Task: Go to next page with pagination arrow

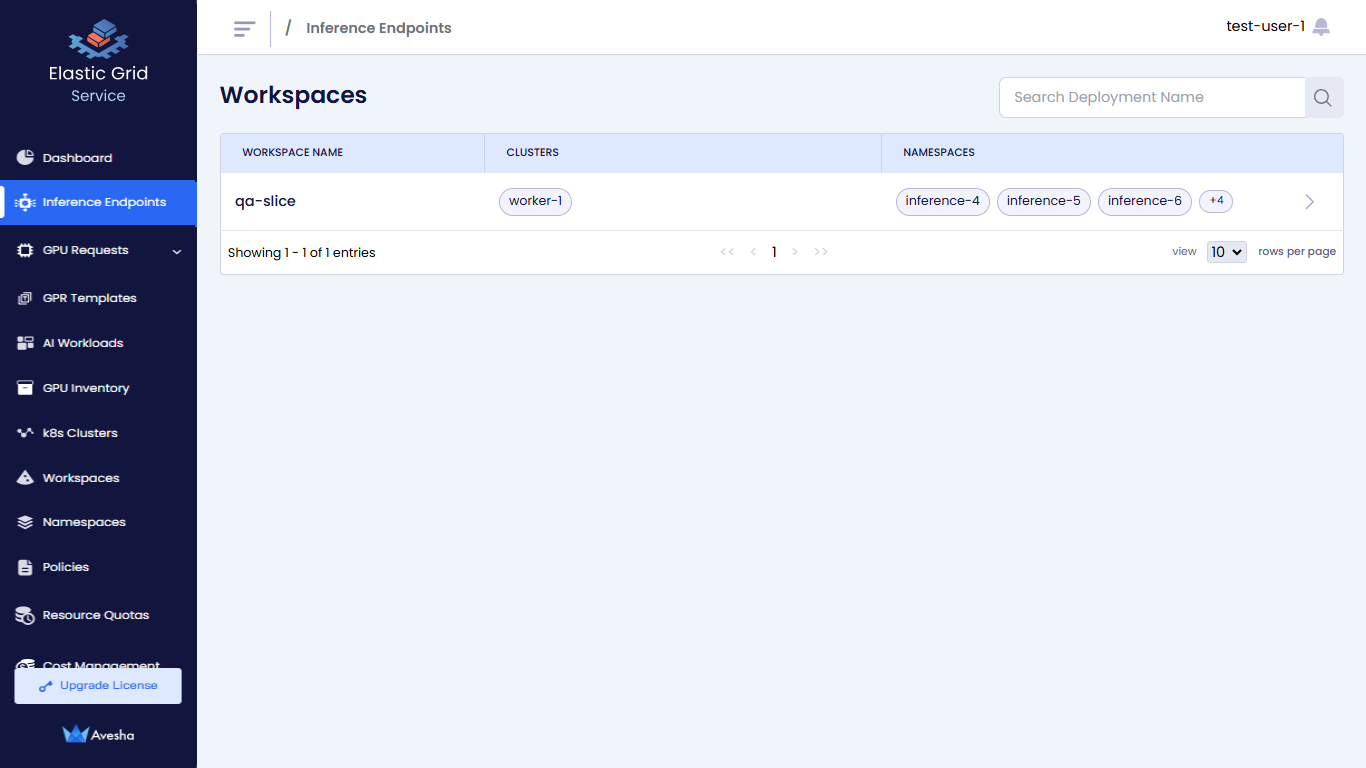Action: click(x=795, y=252)
